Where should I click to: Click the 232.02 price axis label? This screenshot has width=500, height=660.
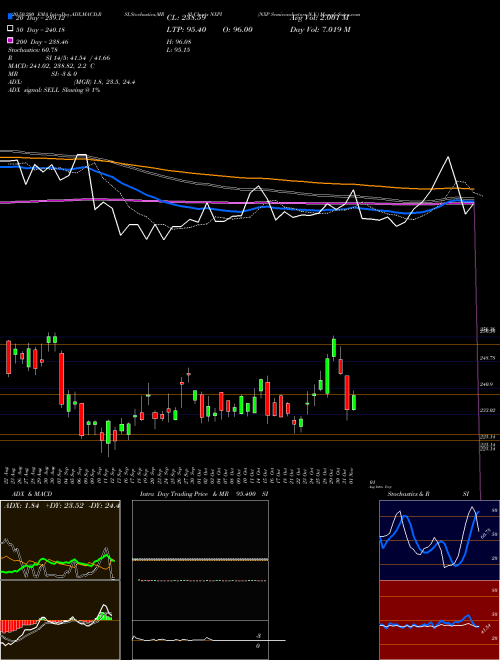click(487, 410)
